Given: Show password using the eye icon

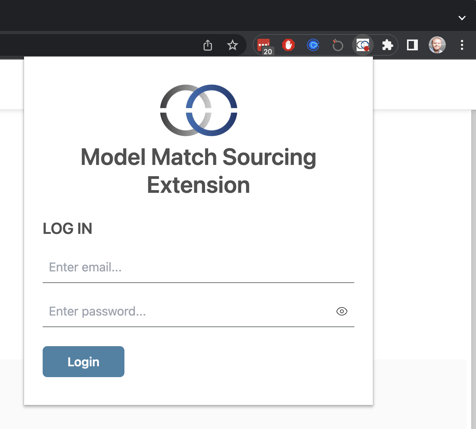Looking at the screenshot, I should click(x=342, y=311).
